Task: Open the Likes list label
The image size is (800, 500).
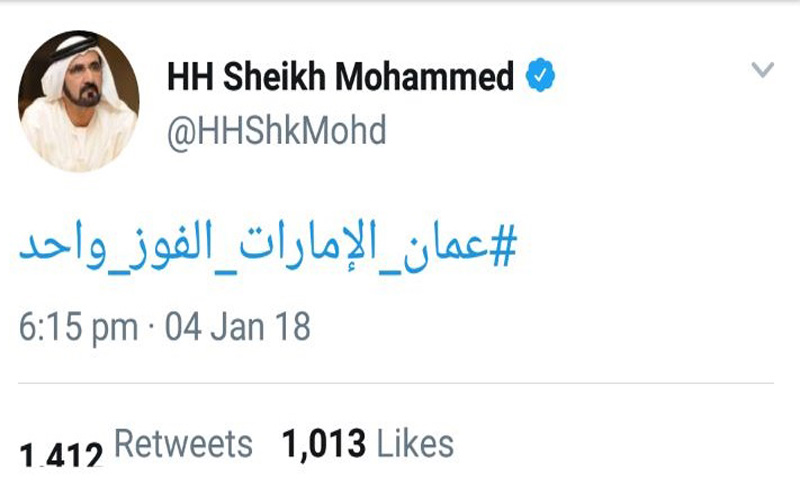Action: tap(416, 443)
